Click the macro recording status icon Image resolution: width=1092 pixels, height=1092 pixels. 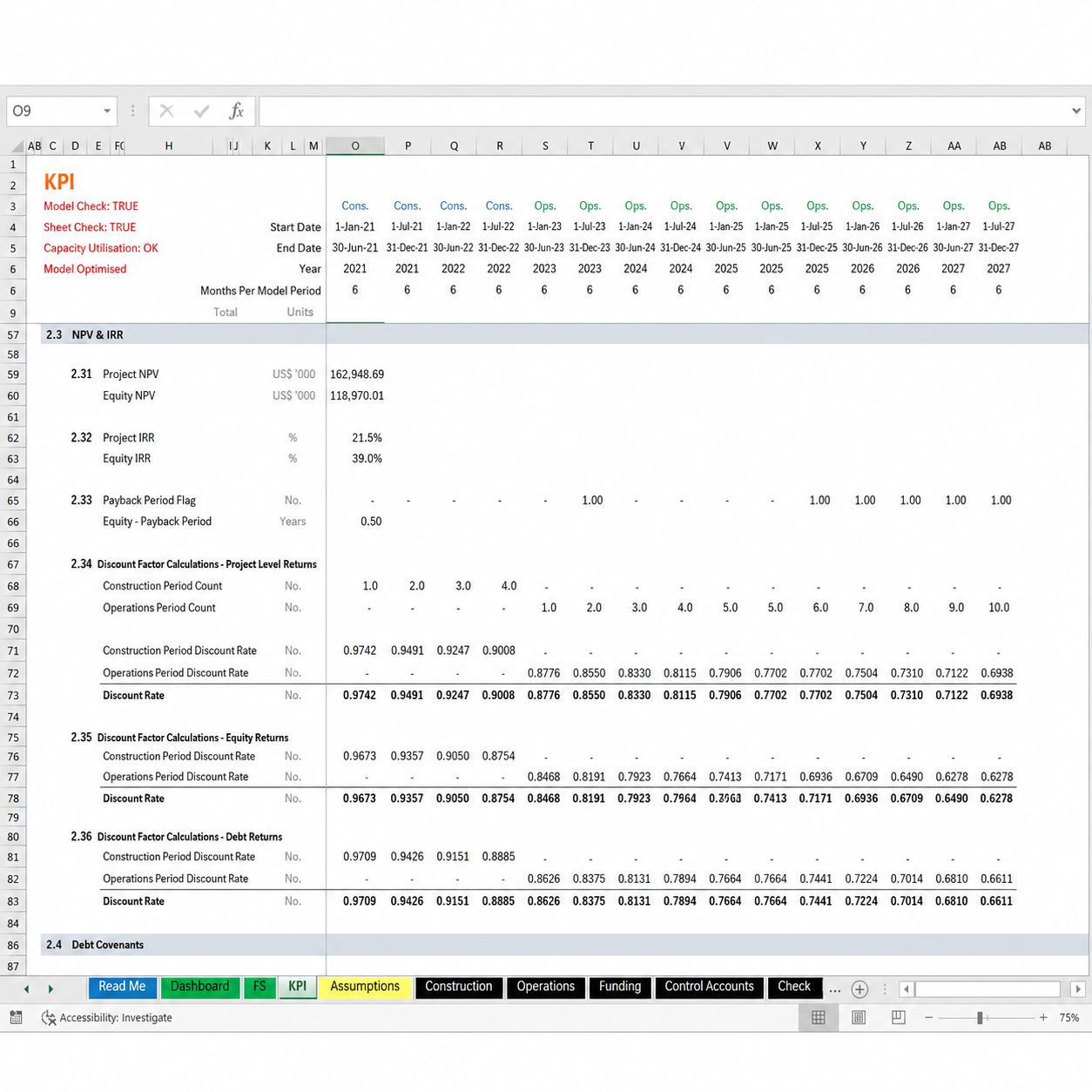pyautogui.click(x=16, y=1017)
